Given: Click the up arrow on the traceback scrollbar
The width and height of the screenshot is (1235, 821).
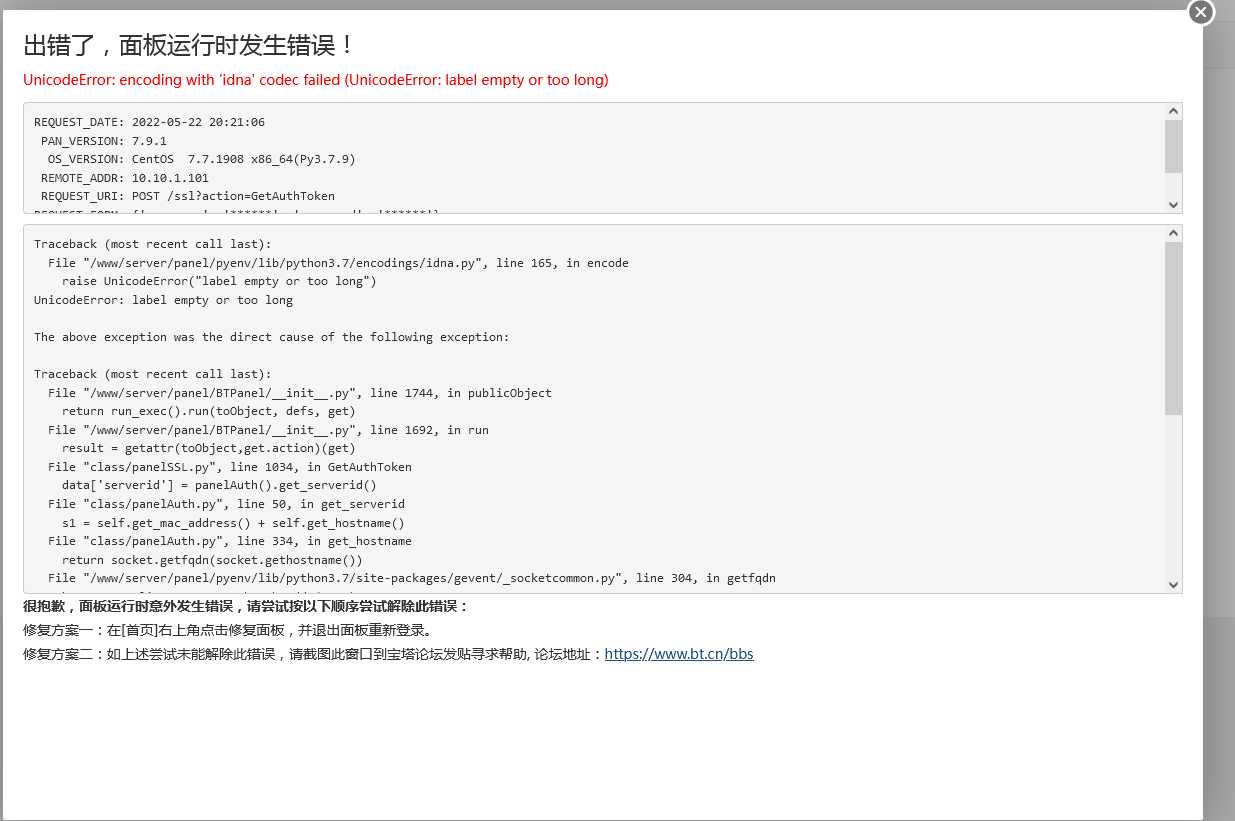Looking at the screenshot, I should click(x=1172, y=234).
